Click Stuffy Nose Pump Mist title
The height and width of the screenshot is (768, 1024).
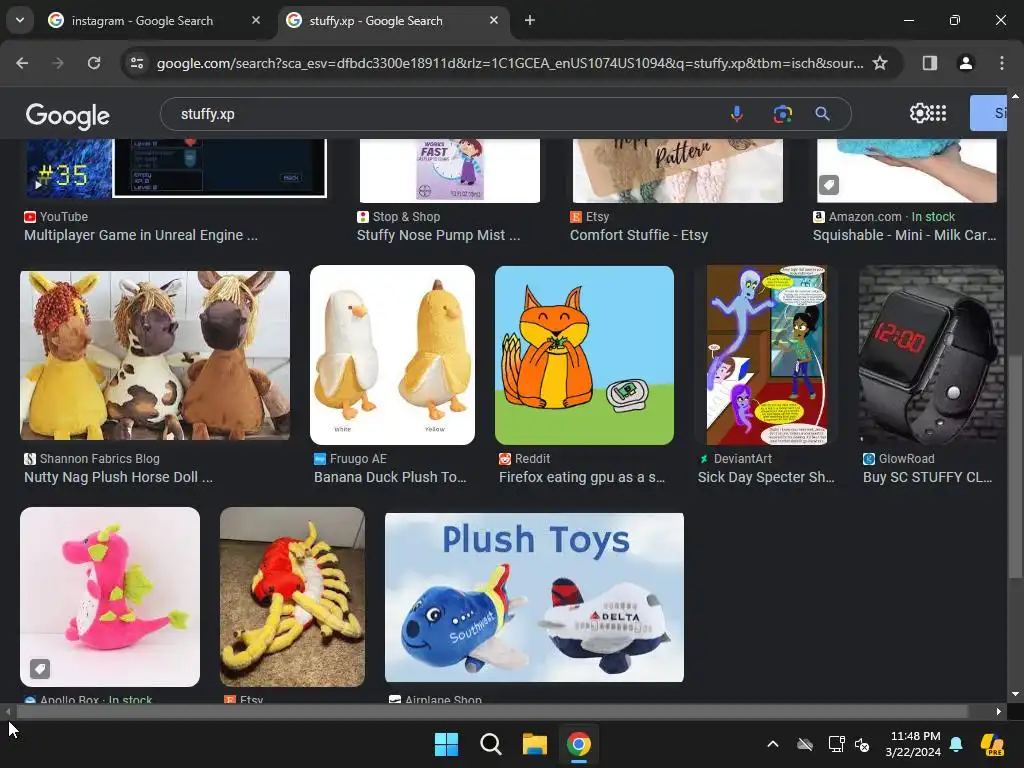click(x=438, y=235)
